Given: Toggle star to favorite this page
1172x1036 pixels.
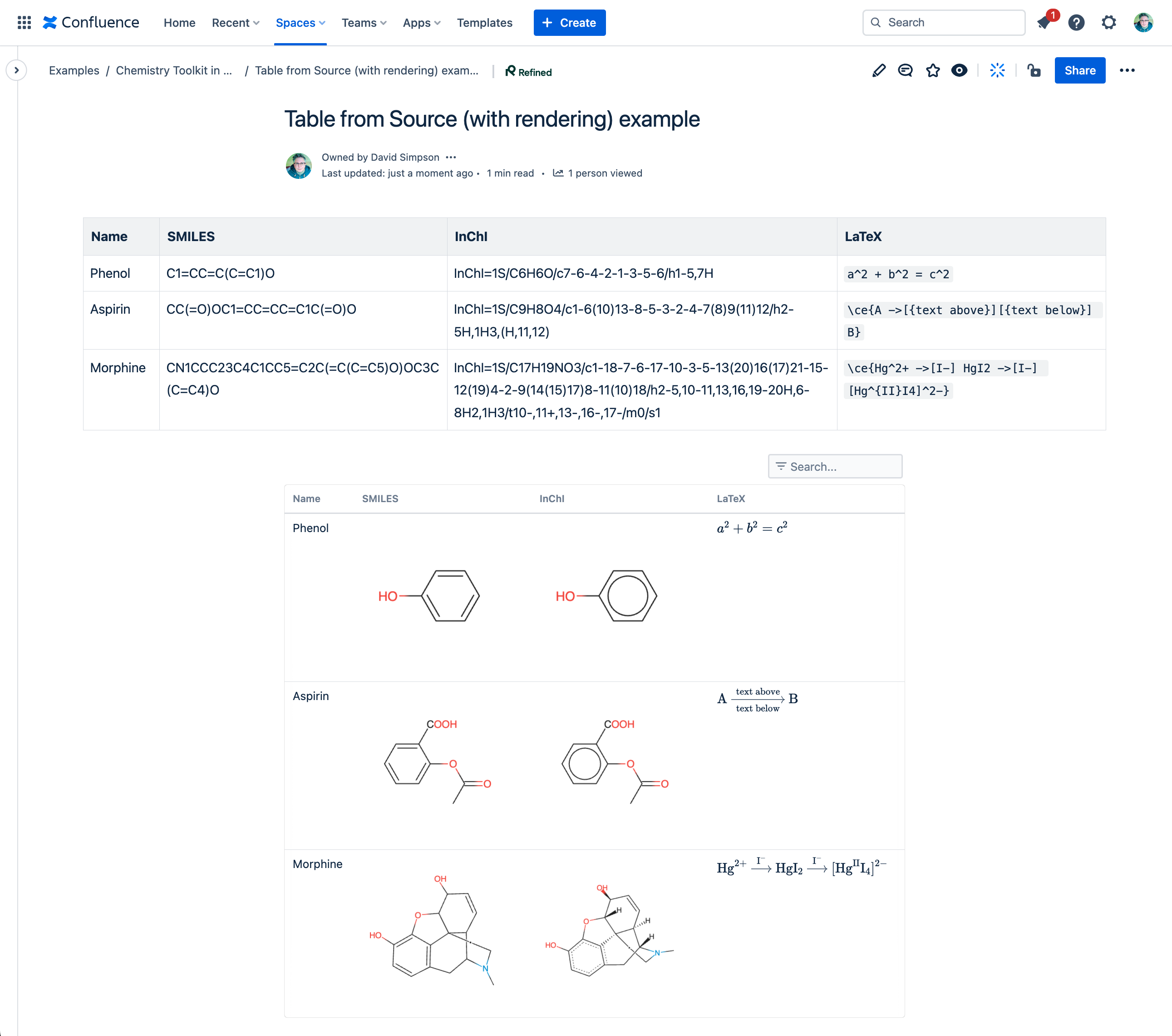Looking at the screenshot, I should [x=933, y=70].
